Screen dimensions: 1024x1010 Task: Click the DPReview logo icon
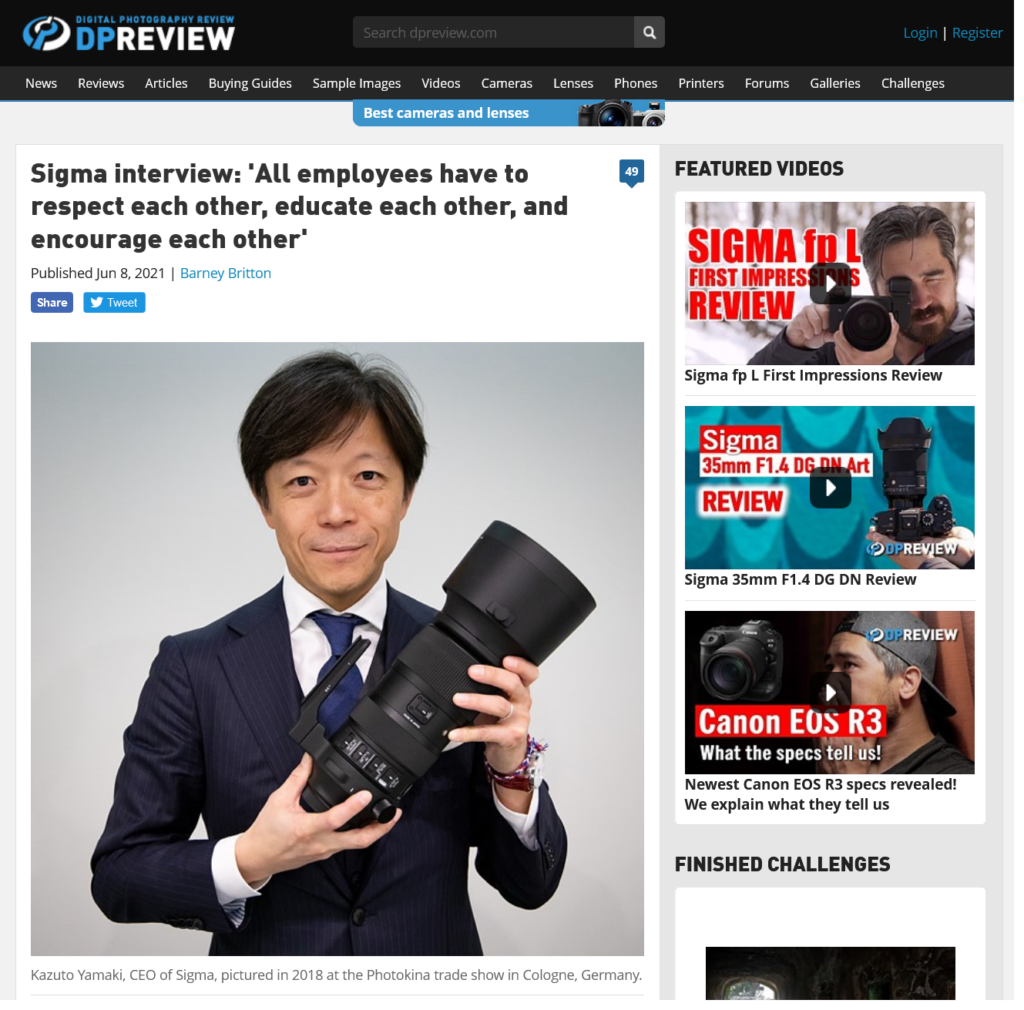(46, 33)
